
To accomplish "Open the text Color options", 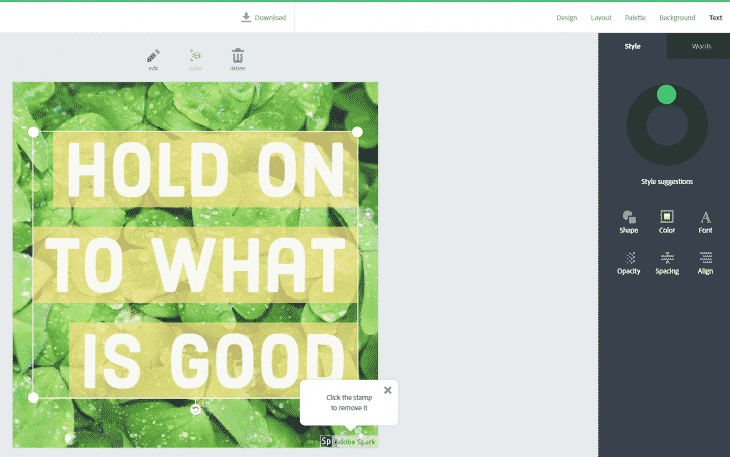I will 667,222.
